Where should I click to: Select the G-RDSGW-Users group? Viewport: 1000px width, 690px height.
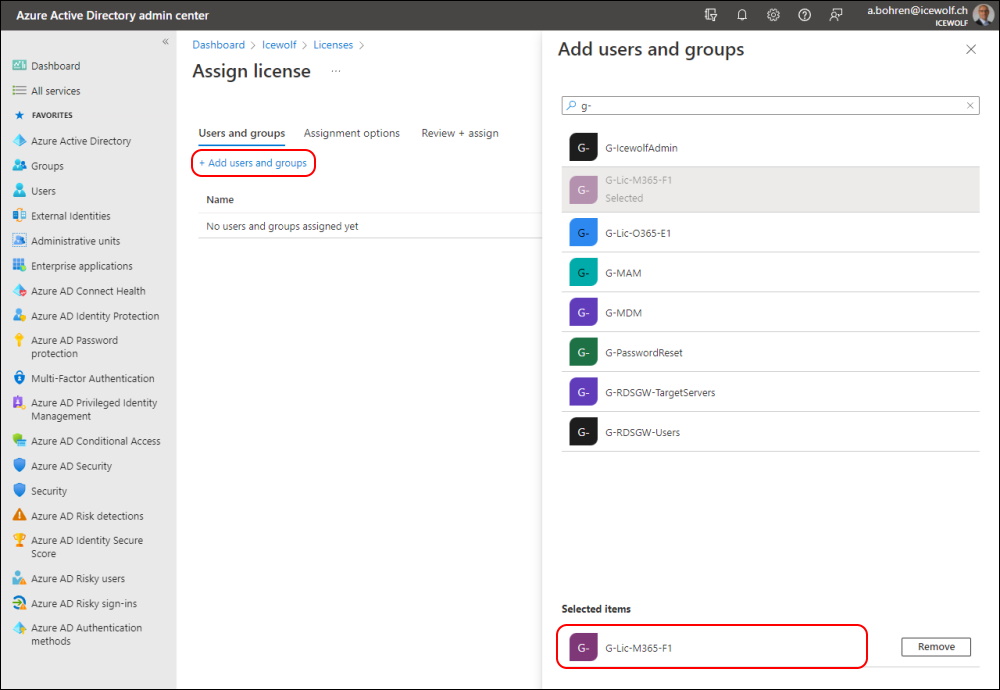point(770,432)
